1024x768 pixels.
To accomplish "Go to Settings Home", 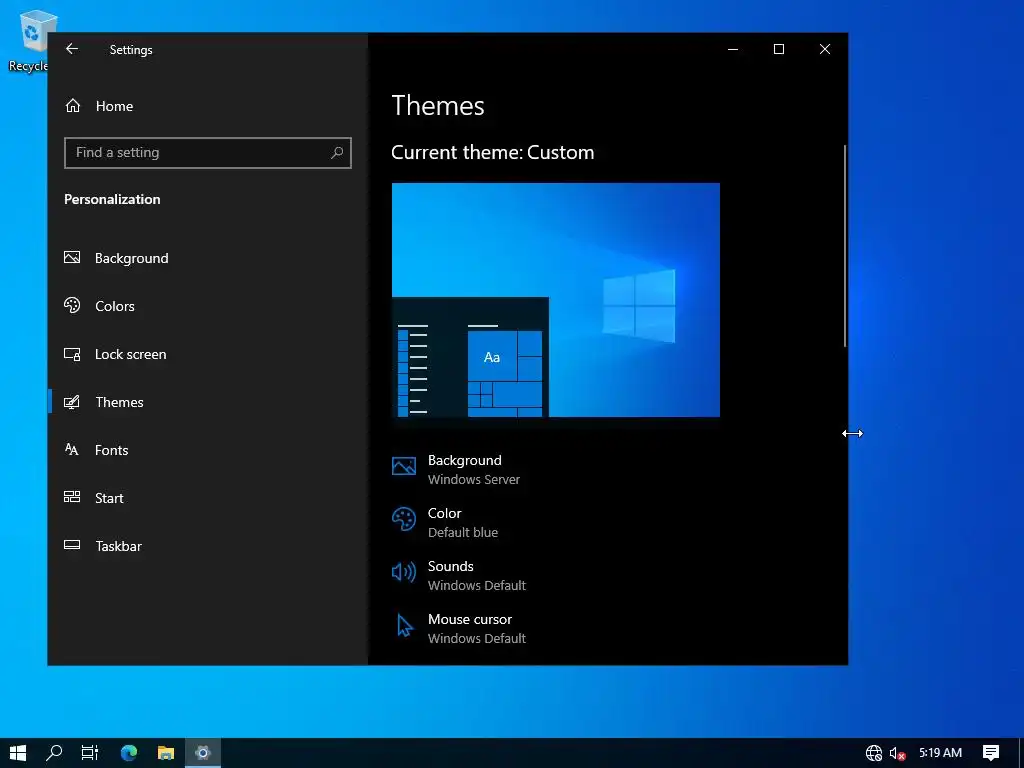I will click(x=208, y=106).
